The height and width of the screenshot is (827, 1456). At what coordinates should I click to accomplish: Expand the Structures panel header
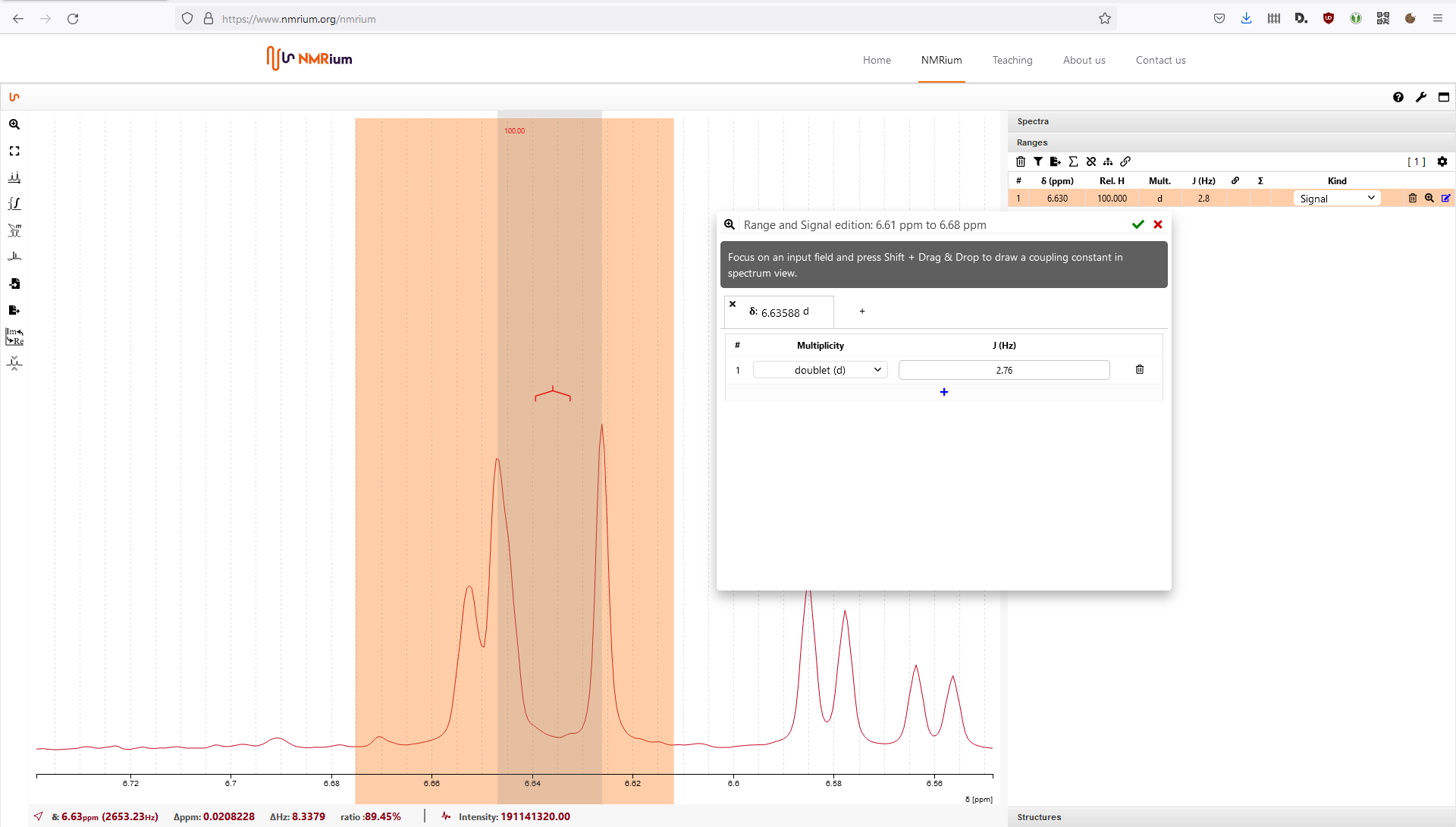[x=1232, y=817]
